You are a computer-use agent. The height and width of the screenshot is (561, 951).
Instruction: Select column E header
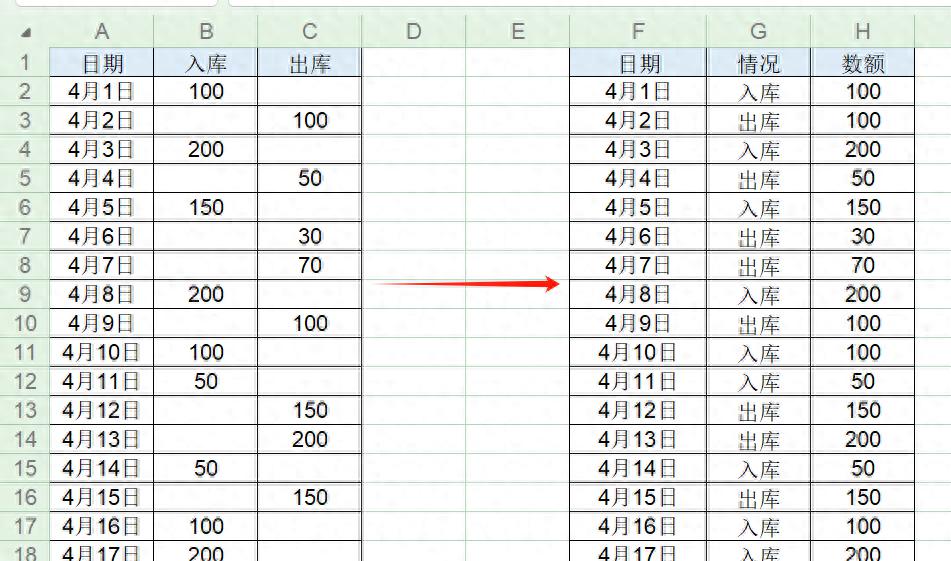pos(517,31)
